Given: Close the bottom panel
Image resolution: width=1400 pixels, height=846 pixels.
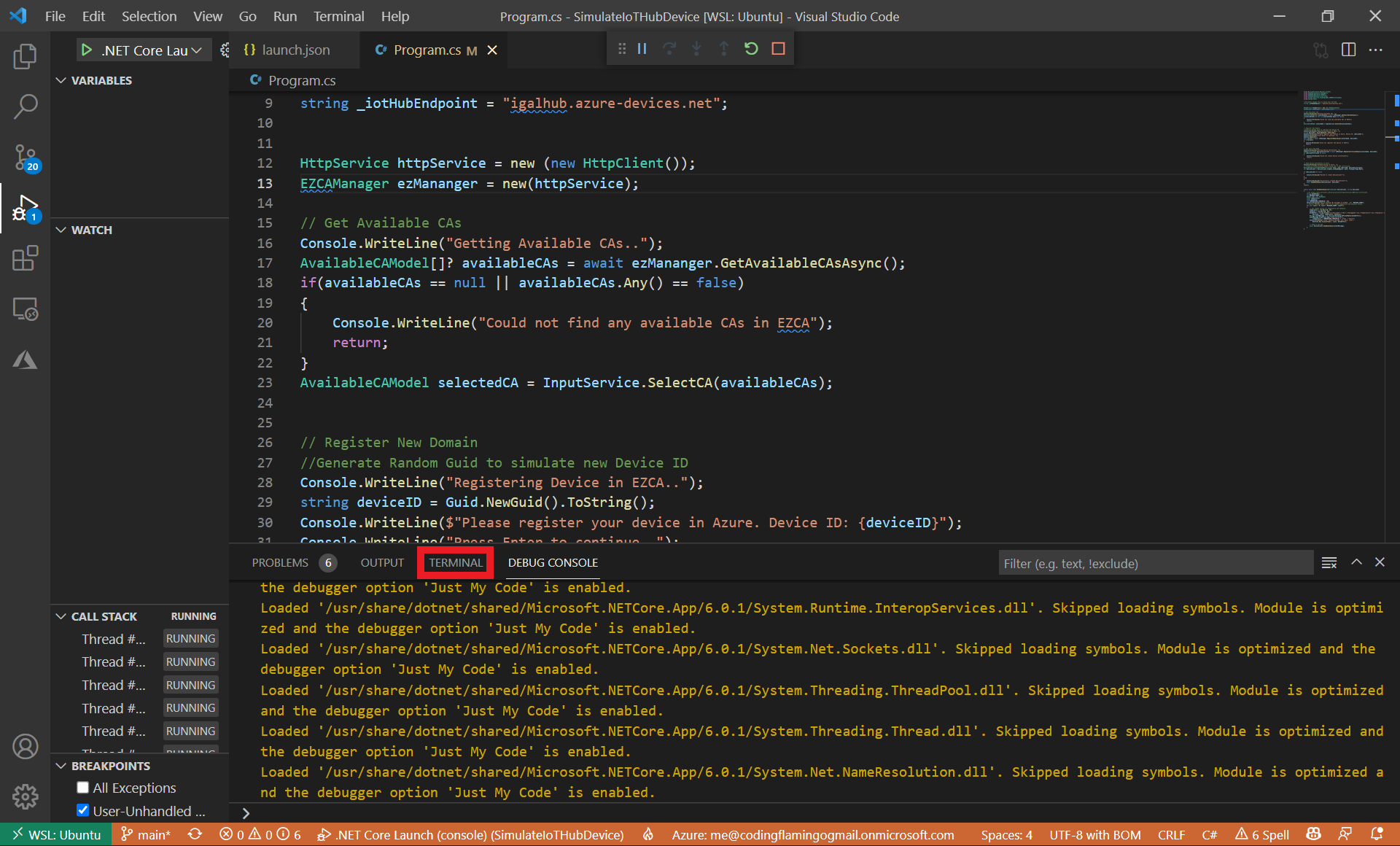Looking at the screenshot, I should [x=1380, y=562].
